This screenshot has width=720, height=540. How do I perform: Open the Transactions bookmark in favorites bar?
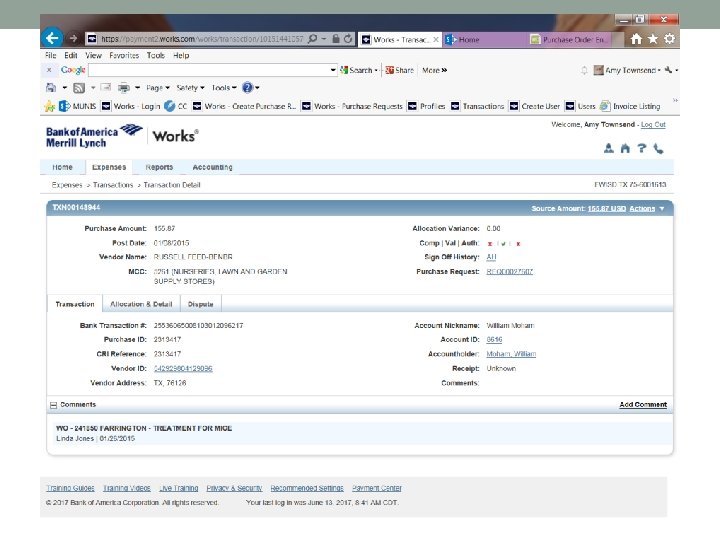[477, 106]
